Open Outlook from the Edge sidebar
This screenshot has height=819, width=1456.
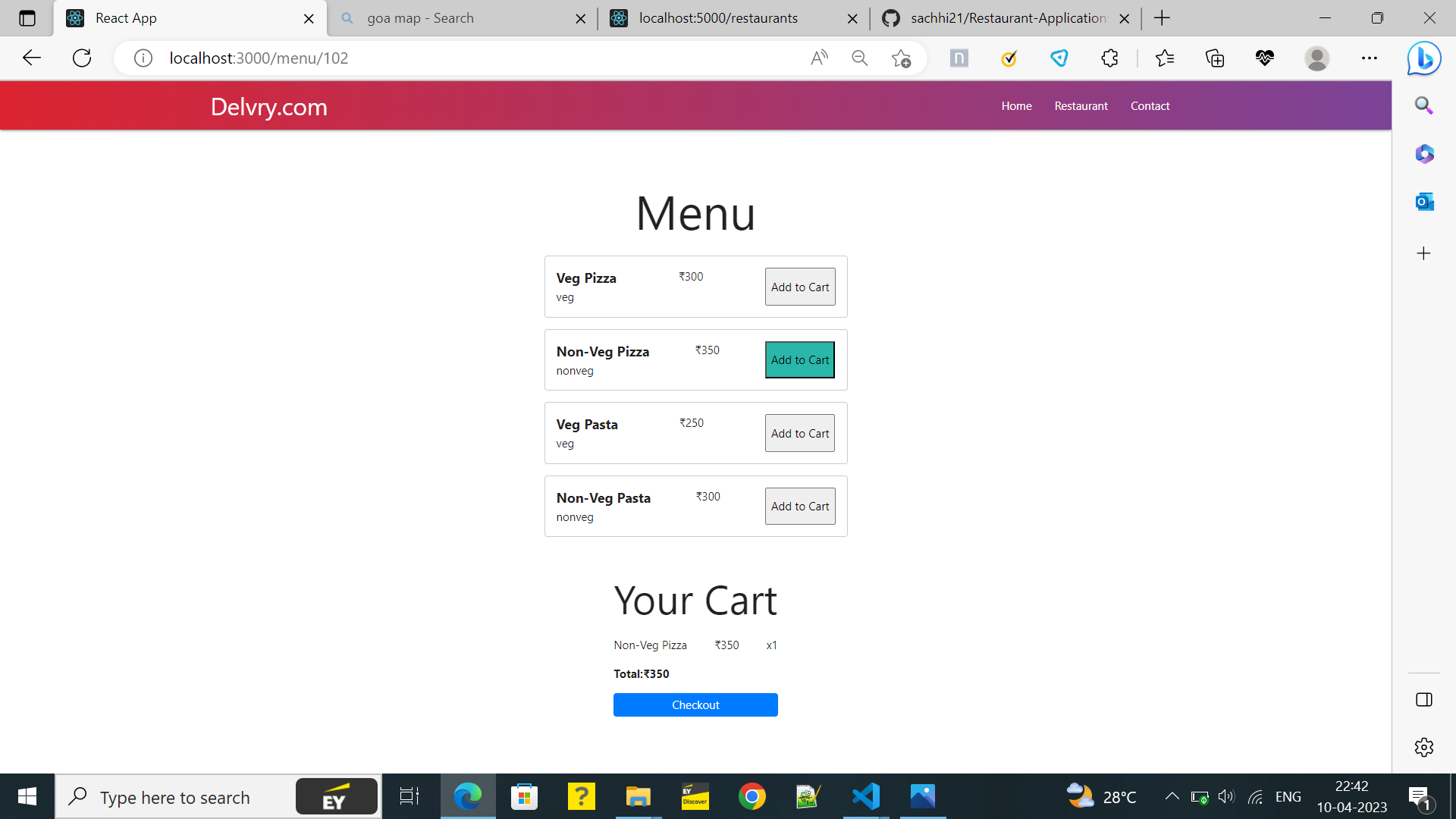coord(1424,202)
